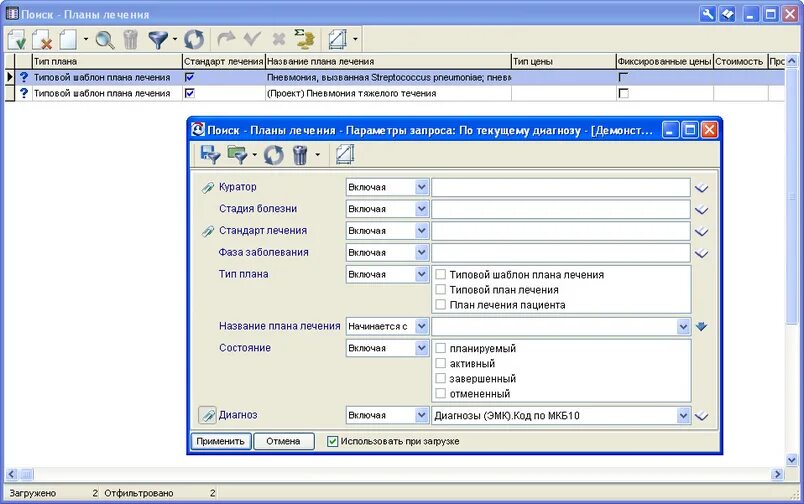Check the Типовой план лечения option
Screen dimensions: 804x504
click(x=440, y=290)
